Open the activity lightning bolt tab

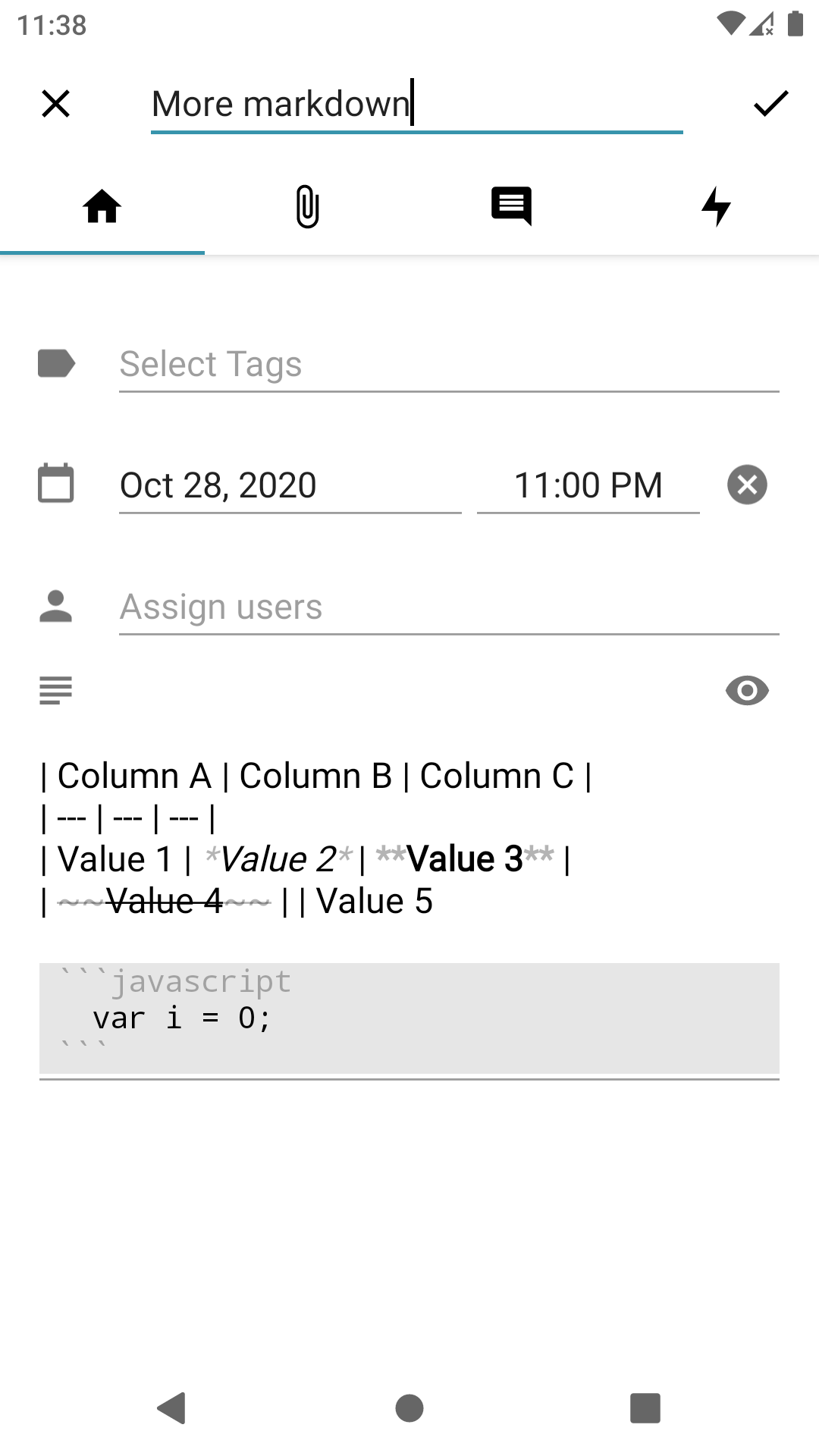point(717,206)
